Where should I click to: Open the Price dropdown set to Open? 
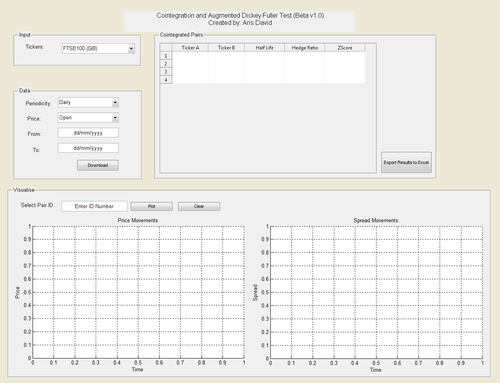(88, 118)
